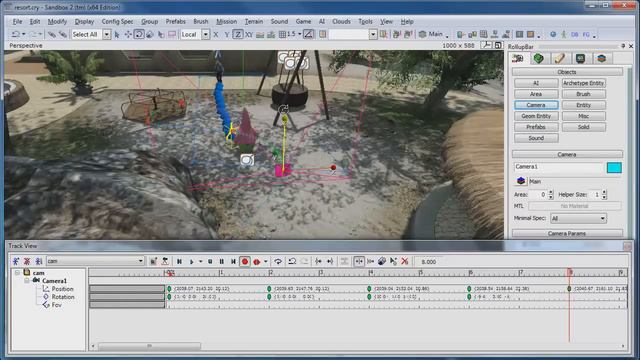Toggle the Auto Record button in Track View
The width and height of the screenshot is (640, 360).
pos(257,262)
